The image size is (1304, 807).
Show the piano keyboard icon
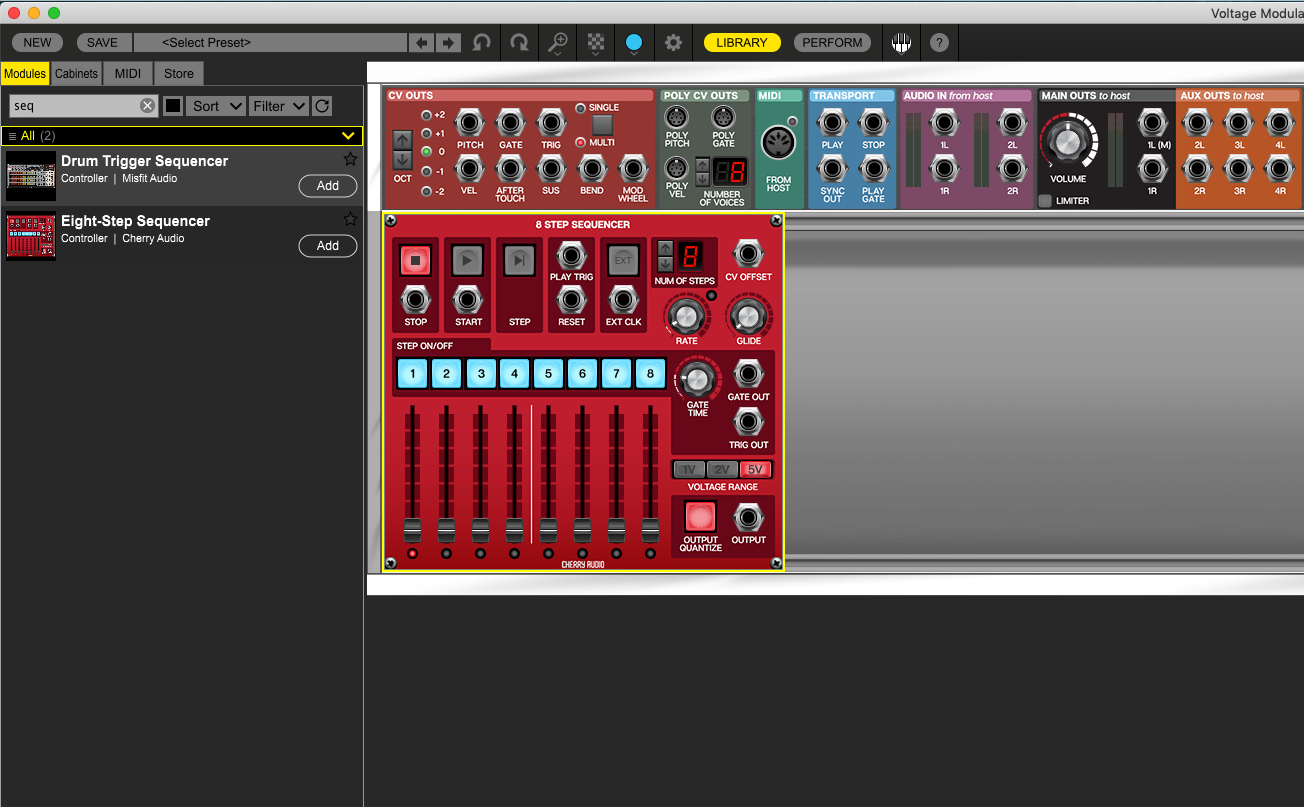coord(902,43)
